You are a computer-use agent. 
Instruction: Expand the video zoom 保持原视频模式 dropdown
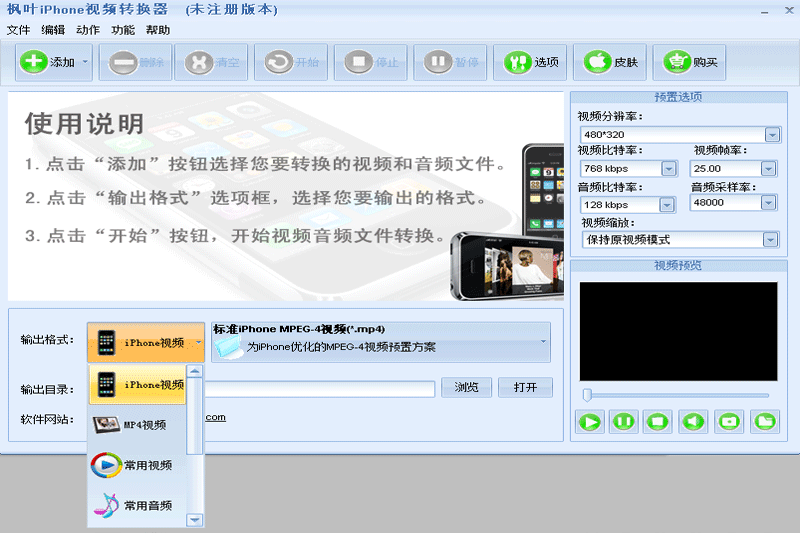[x=770, y=240]
